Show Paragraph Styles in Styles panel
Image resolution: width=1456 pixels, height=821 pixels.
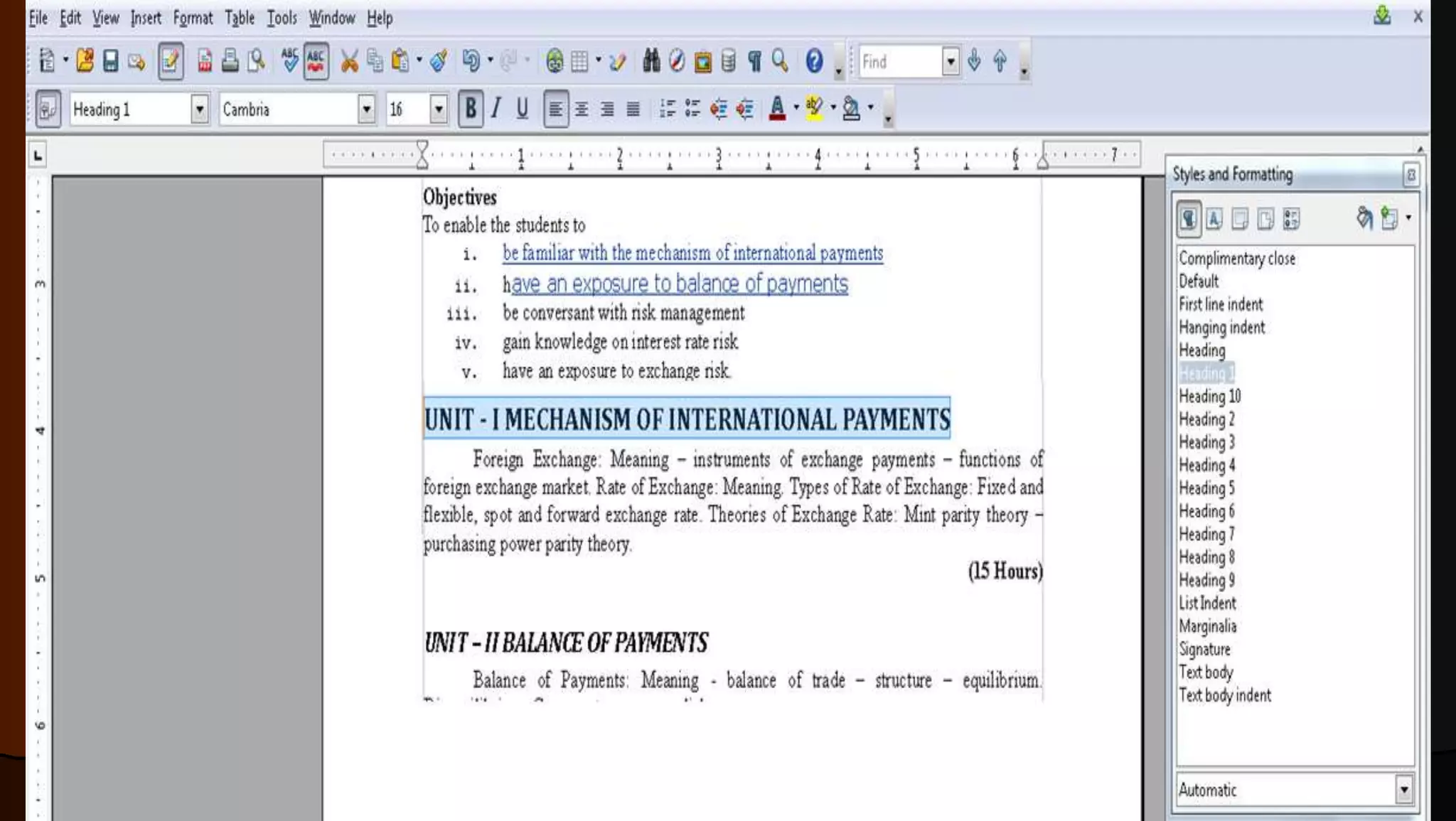(1188, 219)
